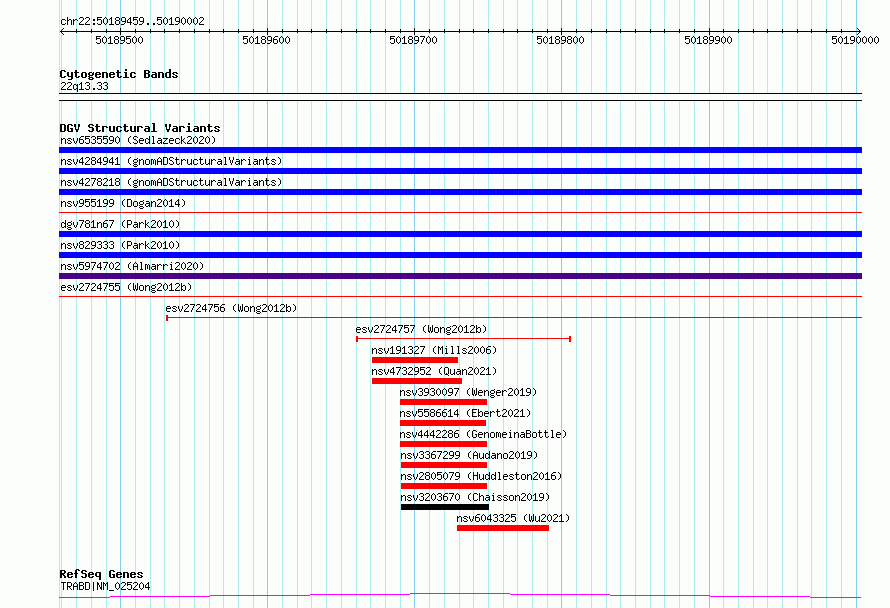Click the nsv3367299 (Audano2019) label
Screen dimensions: 890x608
click(469, 455)
